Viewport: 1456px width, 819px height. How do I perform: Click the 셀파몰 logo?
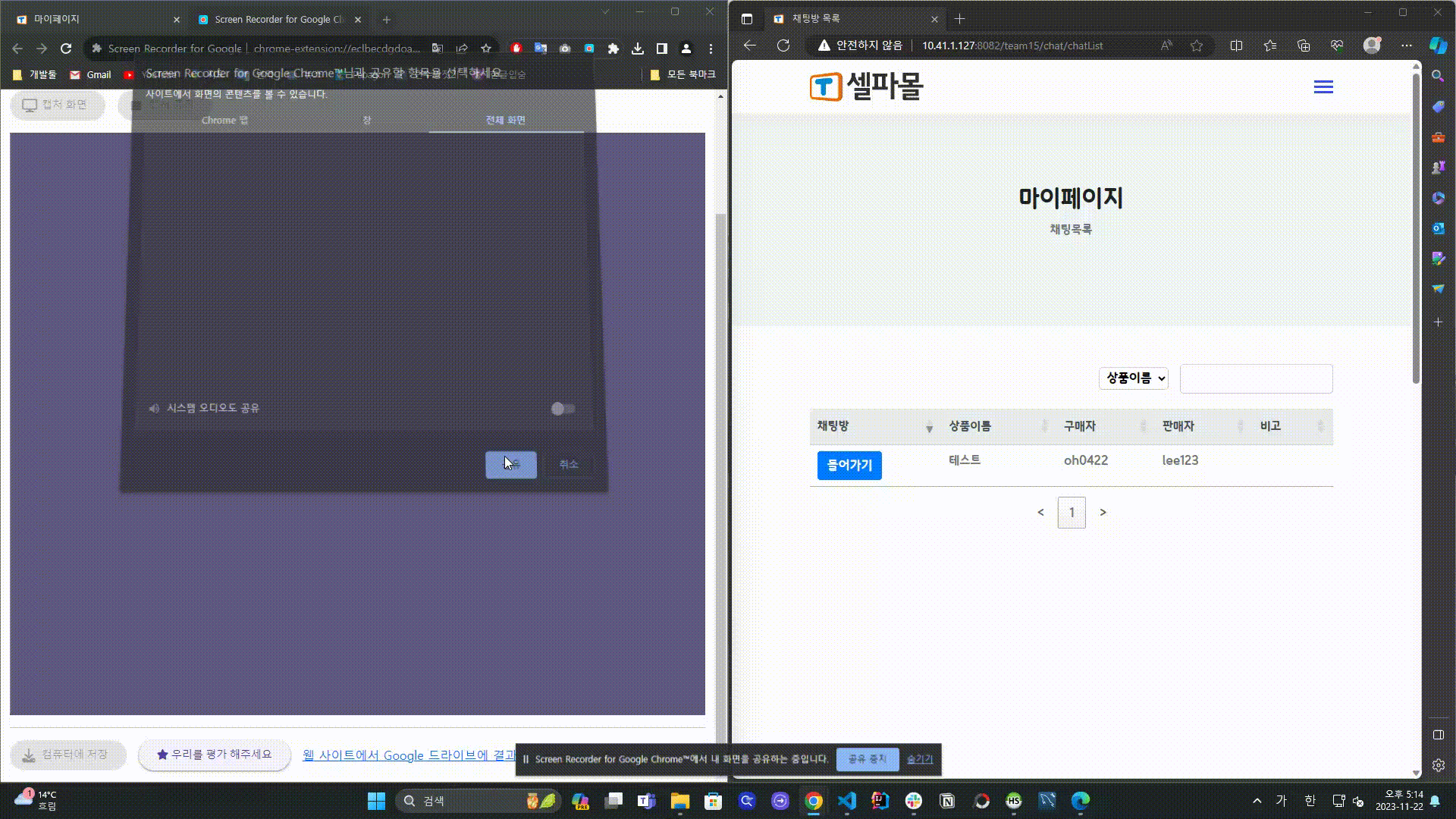866,86
